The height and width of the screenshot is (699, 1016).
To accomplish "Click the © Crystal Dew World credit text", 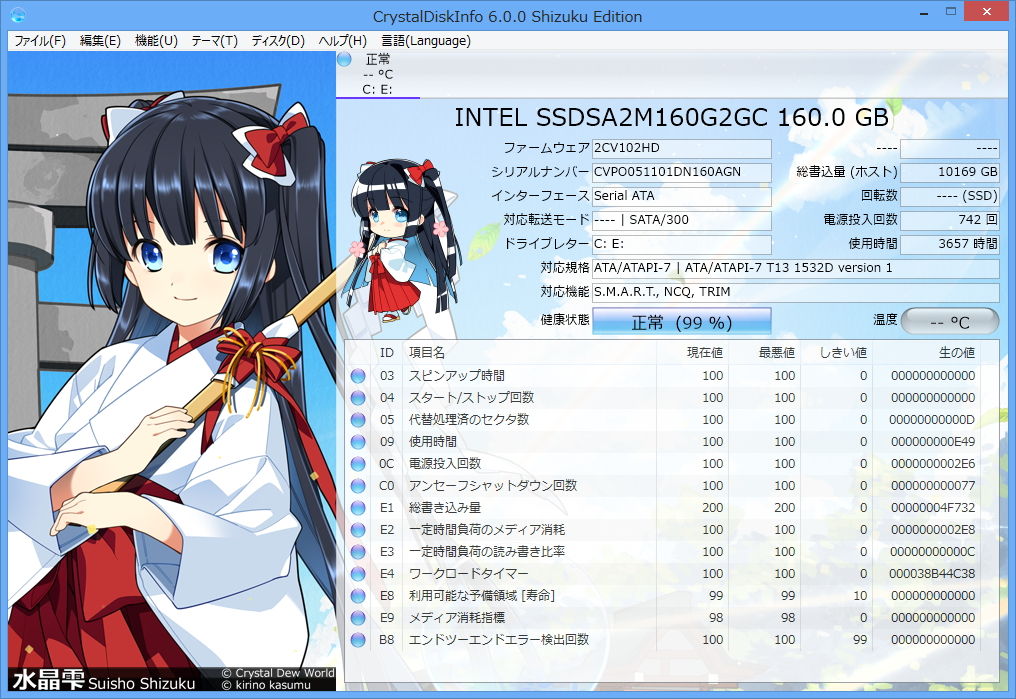I will point(278,673).
